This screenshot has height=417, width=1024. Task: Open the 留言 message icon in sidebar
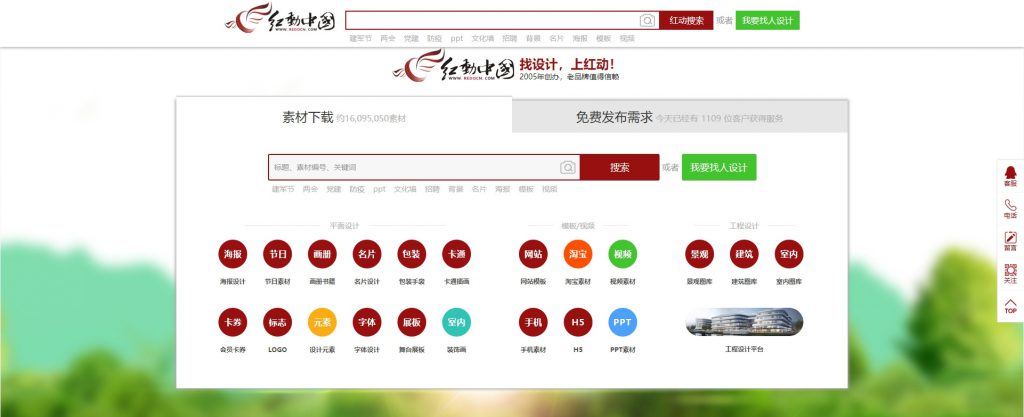click(x=1010, y=241)
